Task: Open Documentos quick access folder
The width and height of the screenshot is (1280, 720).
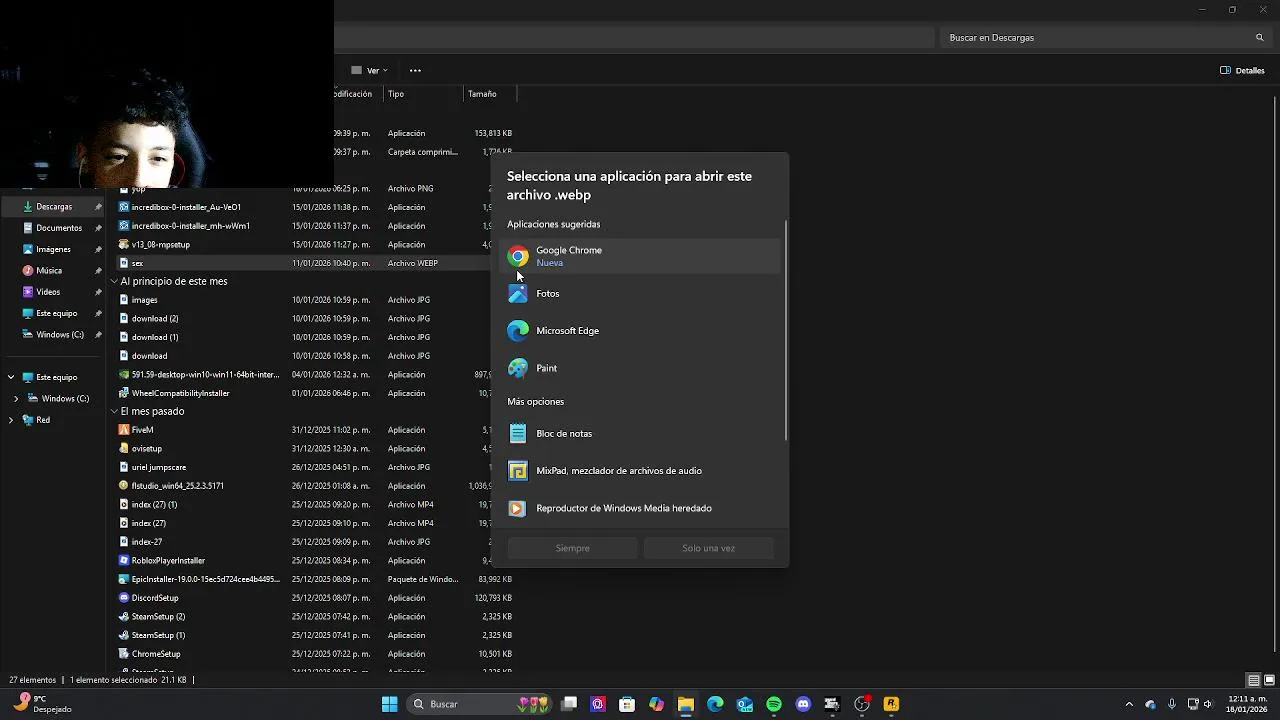Action: tap(61, 228)
